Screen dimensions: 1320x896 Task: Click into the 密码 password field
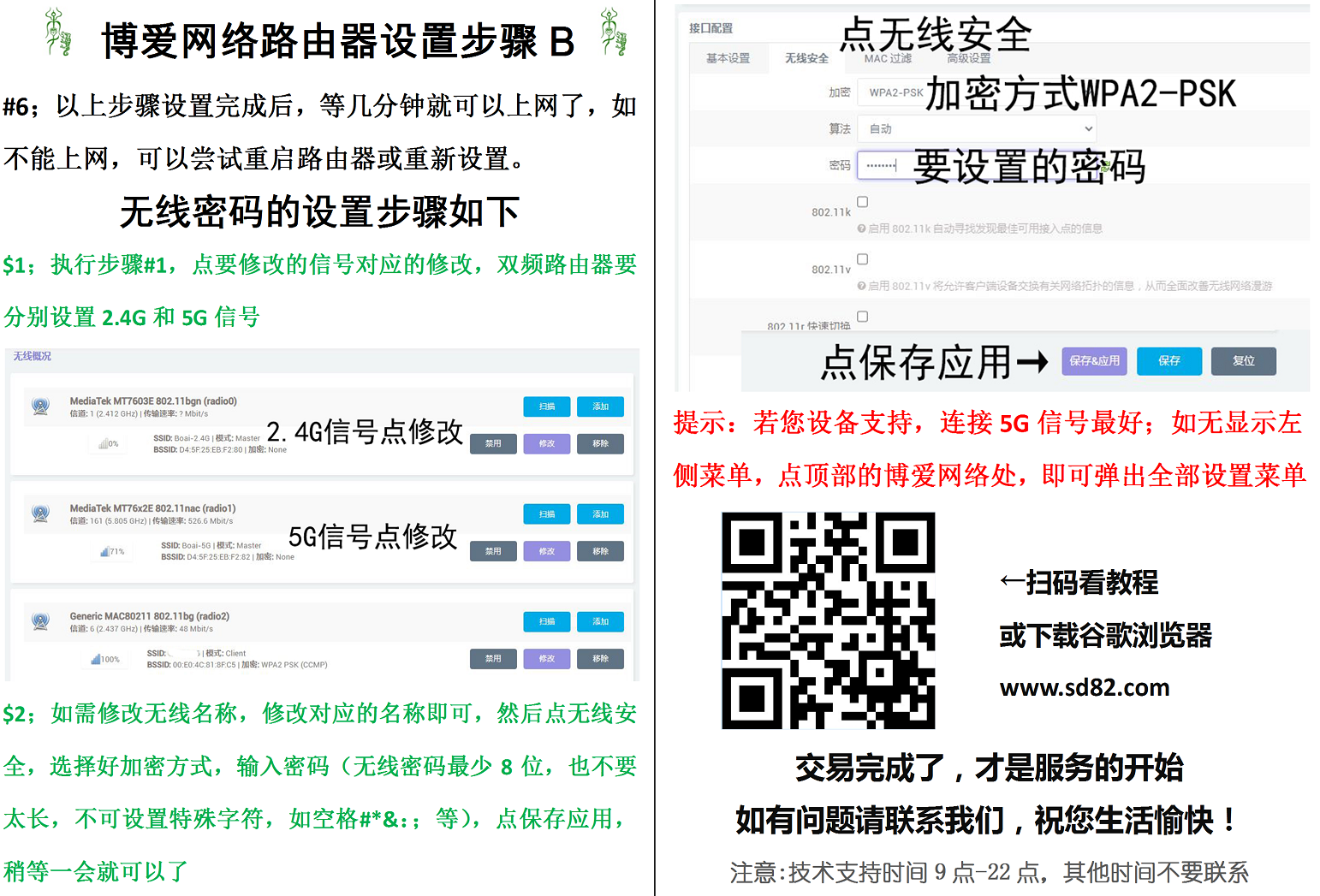pos(880,165)
